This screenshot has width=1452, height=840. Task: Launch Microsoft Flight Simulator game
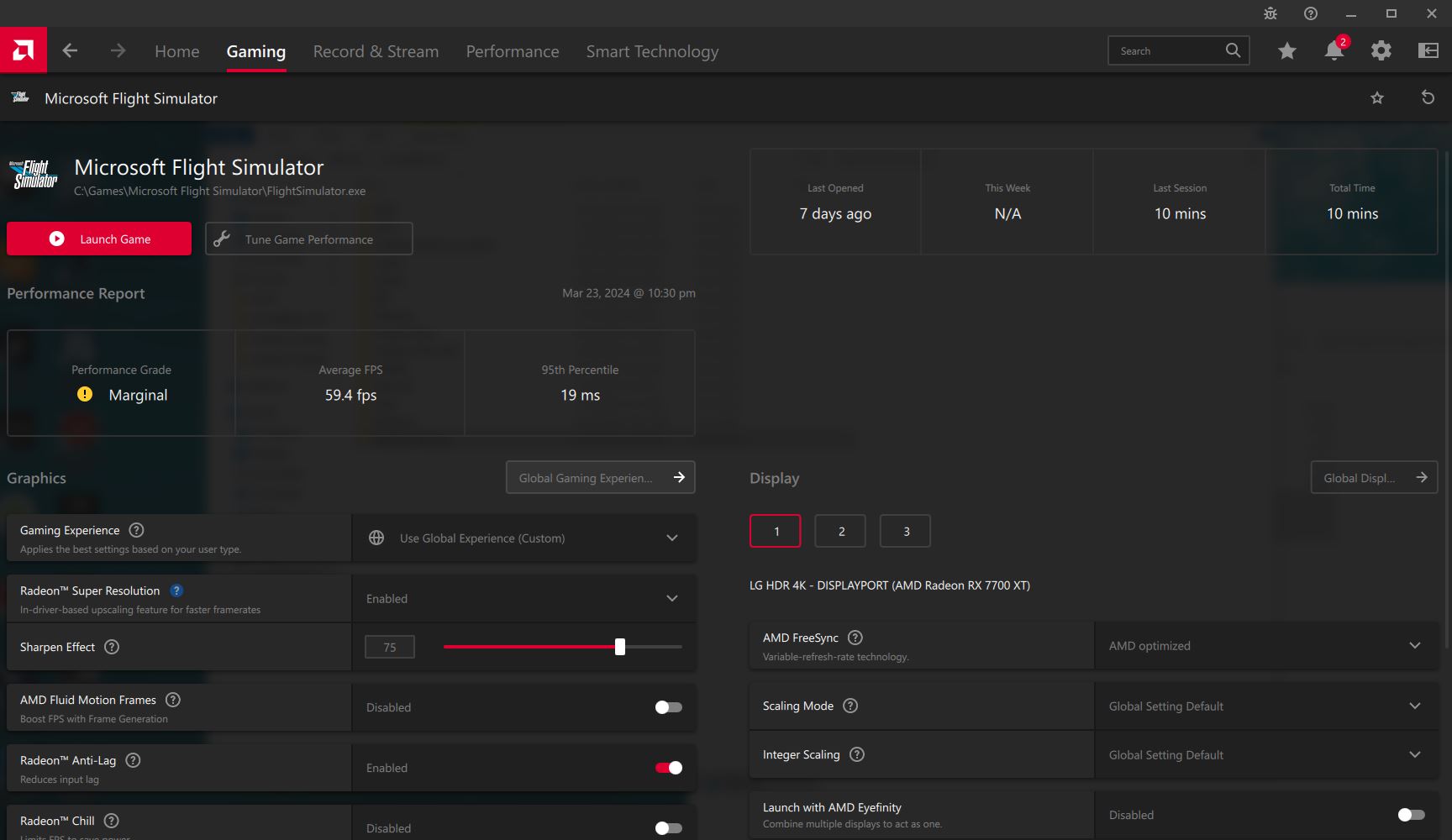point(99,239)
